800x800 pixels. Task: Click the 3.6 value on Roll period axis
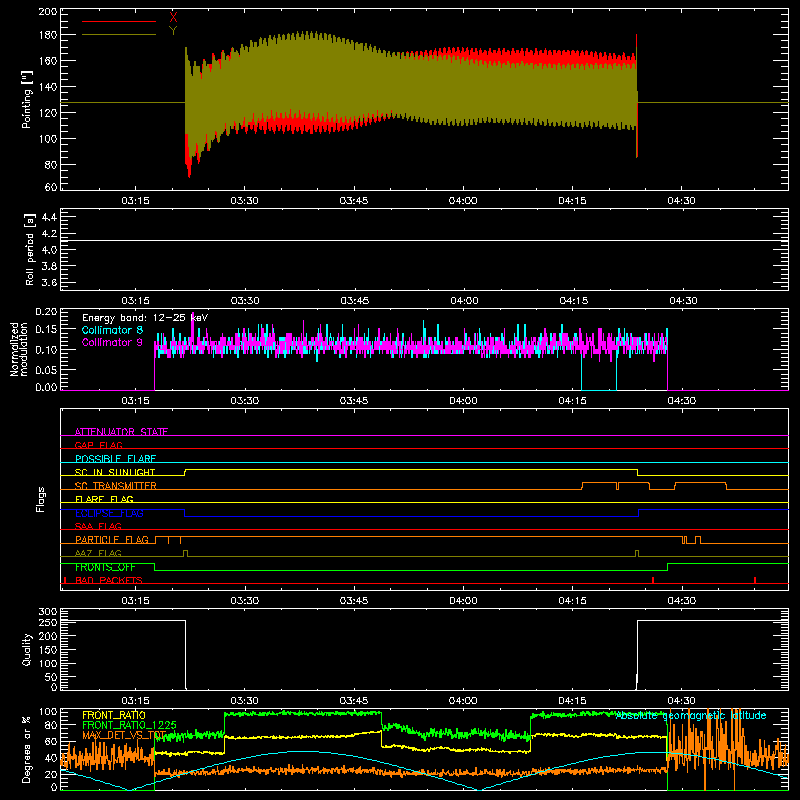coord(49,283)
